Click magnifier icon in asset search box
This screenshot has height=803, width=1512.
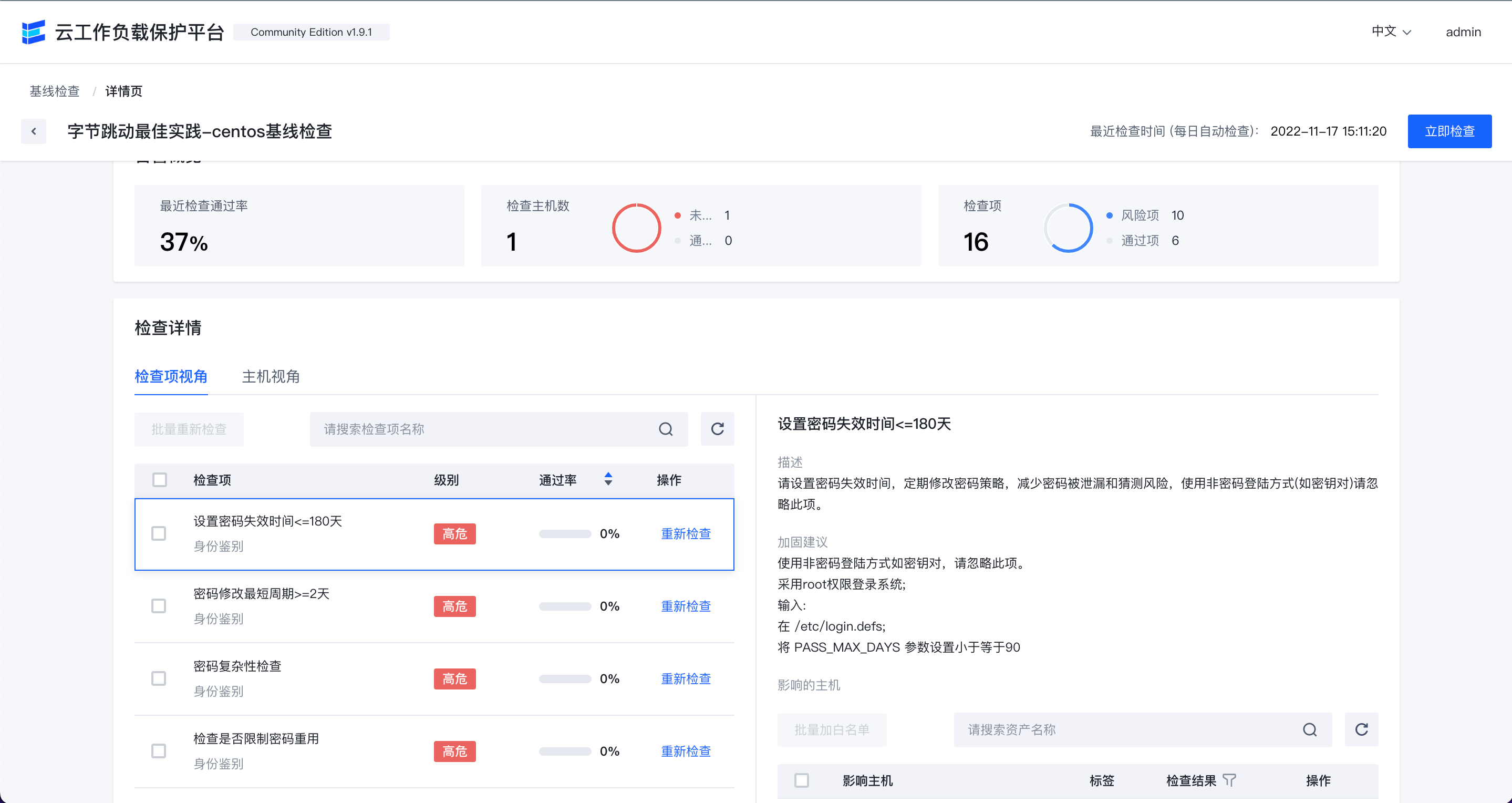pyautogui.click(x=1310, y=729)
